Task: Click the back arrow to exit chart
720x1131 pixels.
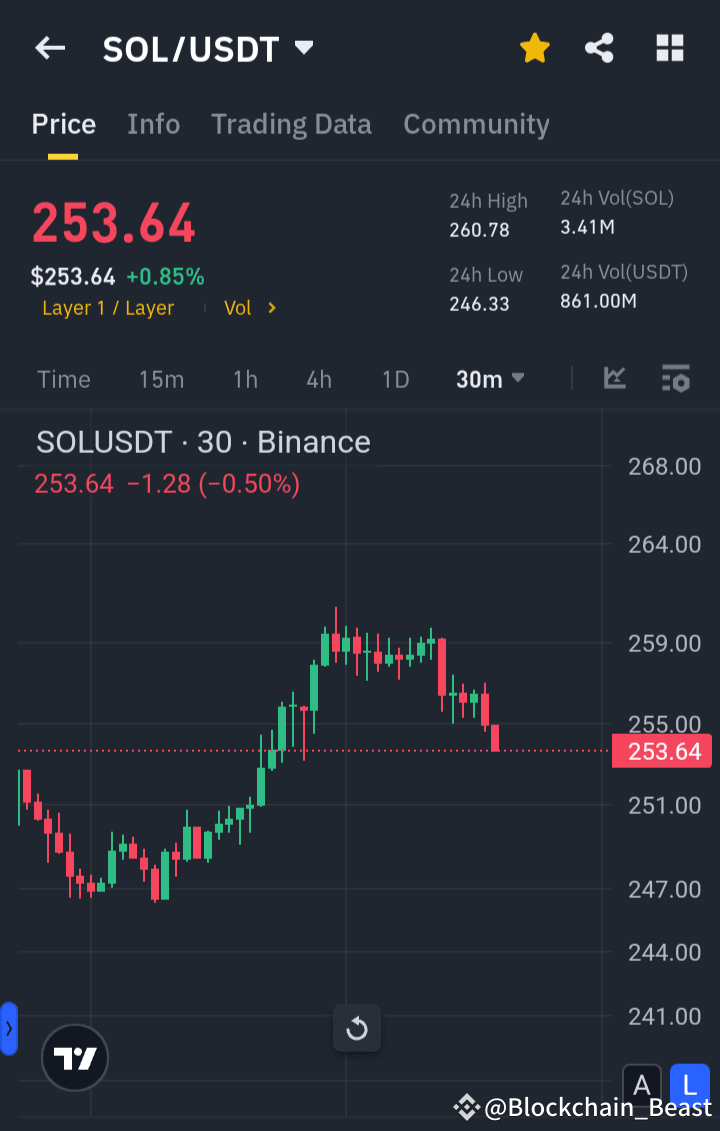Action: pos(50,47)
